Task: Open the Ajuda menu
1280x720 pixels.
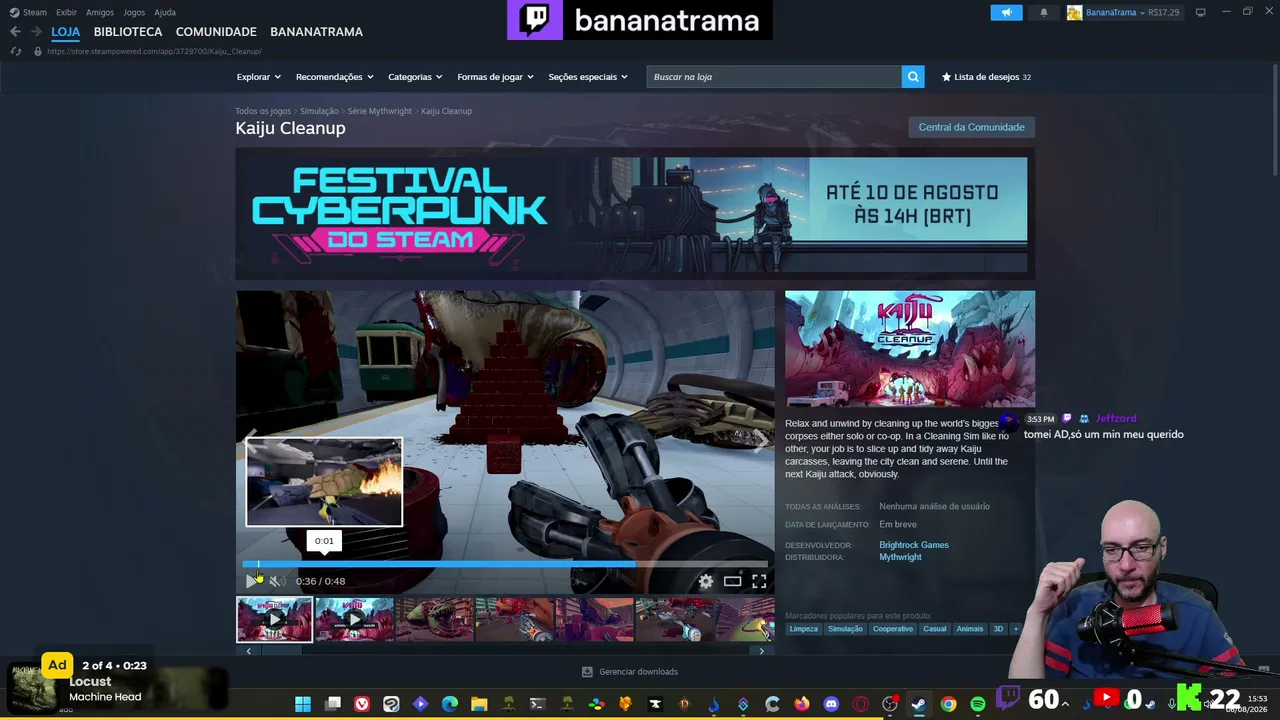Action: (165, 12)
